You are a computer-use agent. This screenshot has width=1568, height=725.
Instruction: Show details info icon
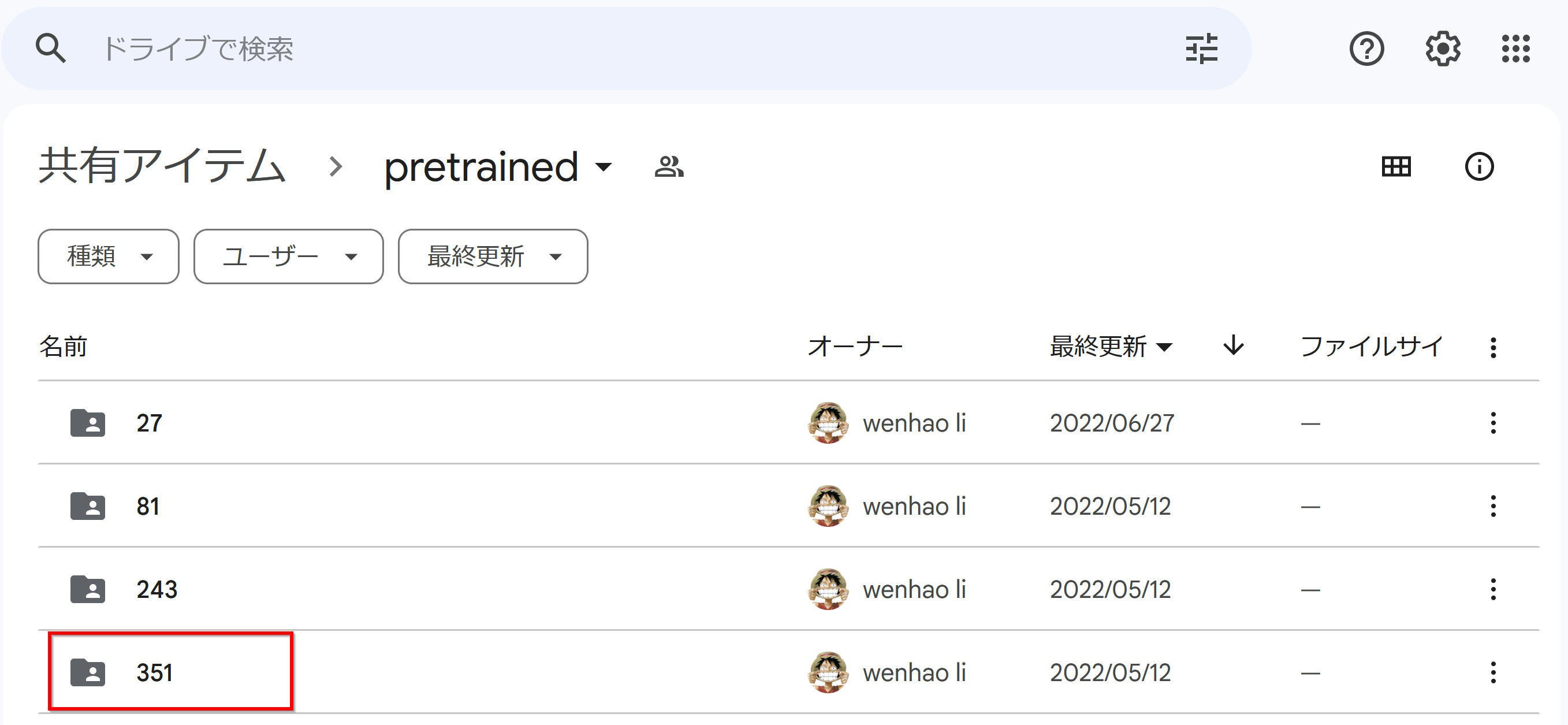coord(1479,166)
